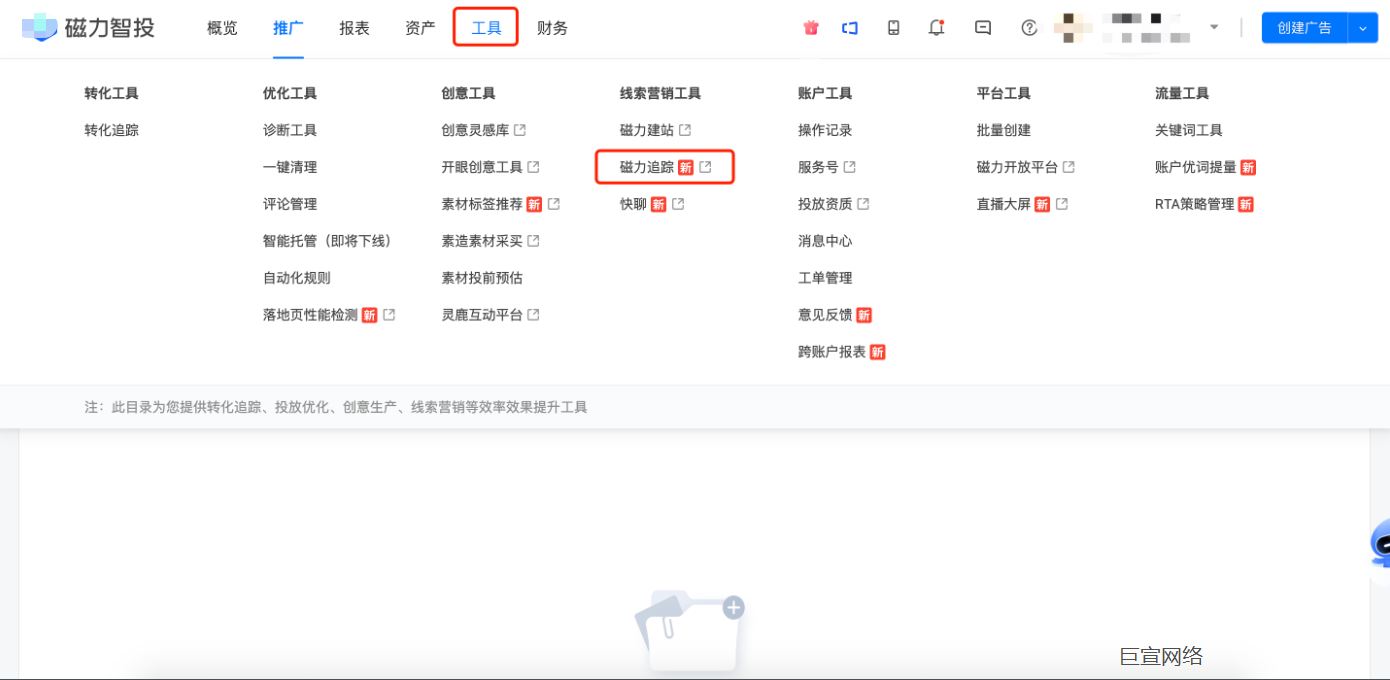Click the help question mark icon
The height and width of the screenshot is (680, 1390).
(1030, 28)
